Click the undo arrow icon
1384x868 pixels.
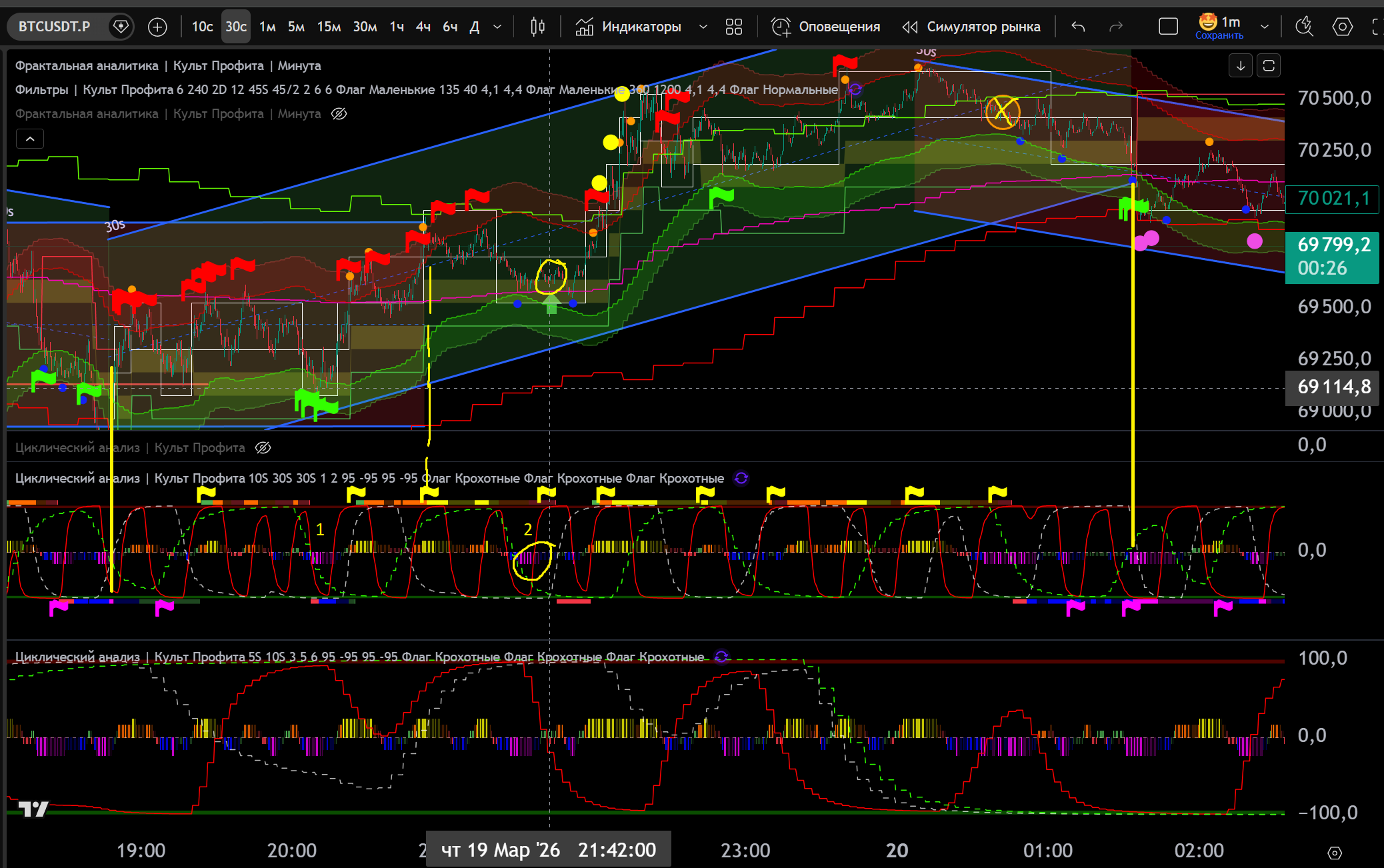tap(1078, 27)
